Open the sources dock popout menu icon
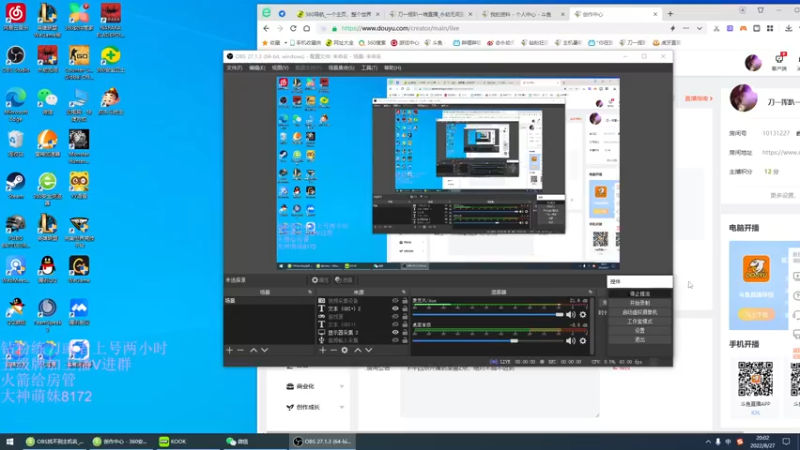Screen dimensions: 800x450 pyautogui.click(x=404, y=292)
